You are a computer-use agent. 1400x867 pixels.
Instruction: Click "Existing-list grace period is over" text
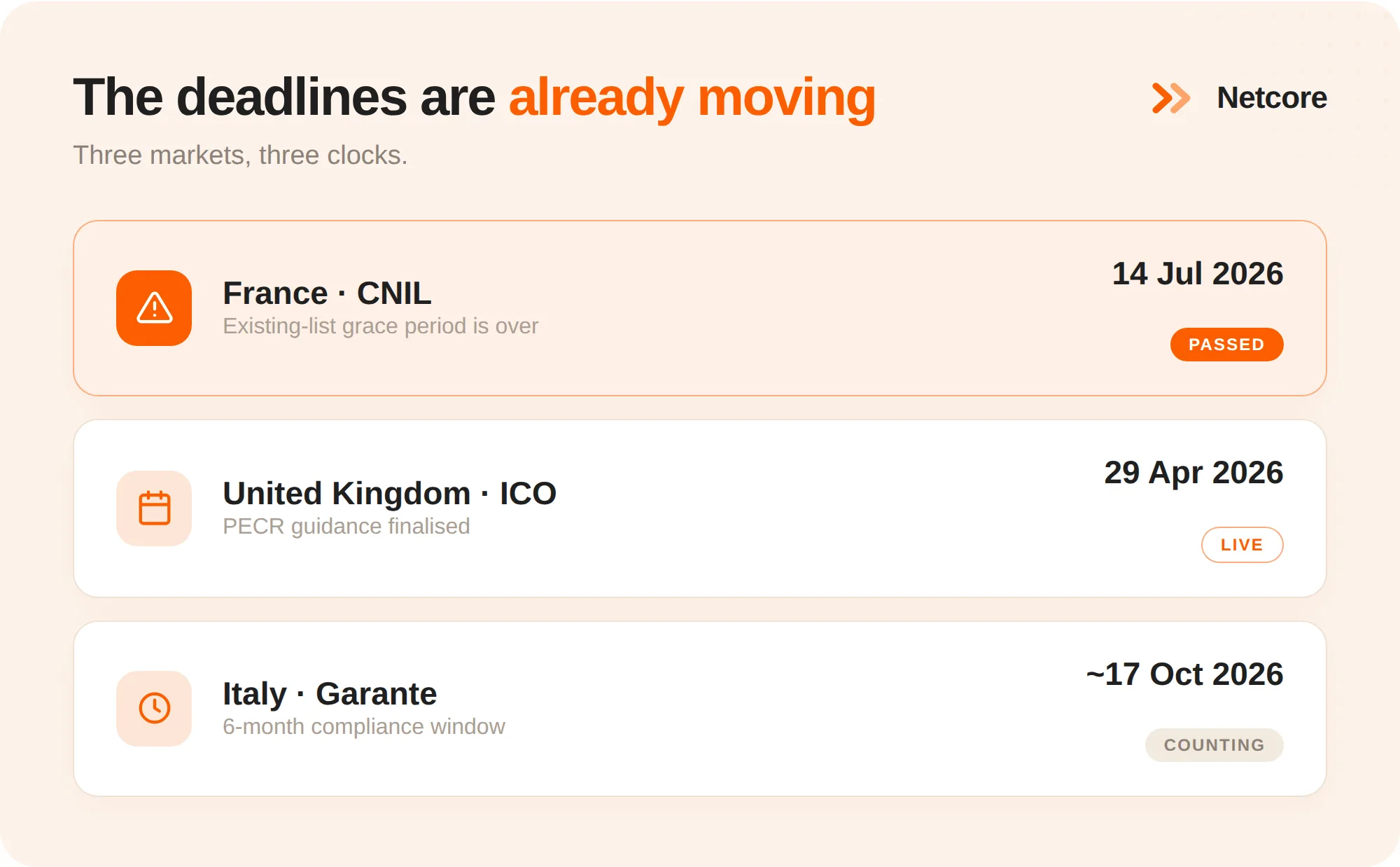[380, 326]
